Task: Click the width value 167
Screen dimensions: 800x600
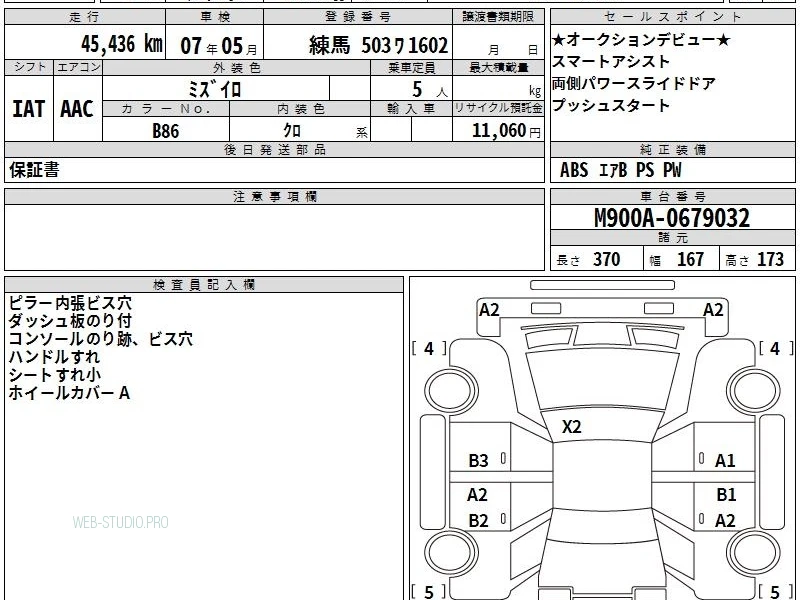Action: coord(690,259)
